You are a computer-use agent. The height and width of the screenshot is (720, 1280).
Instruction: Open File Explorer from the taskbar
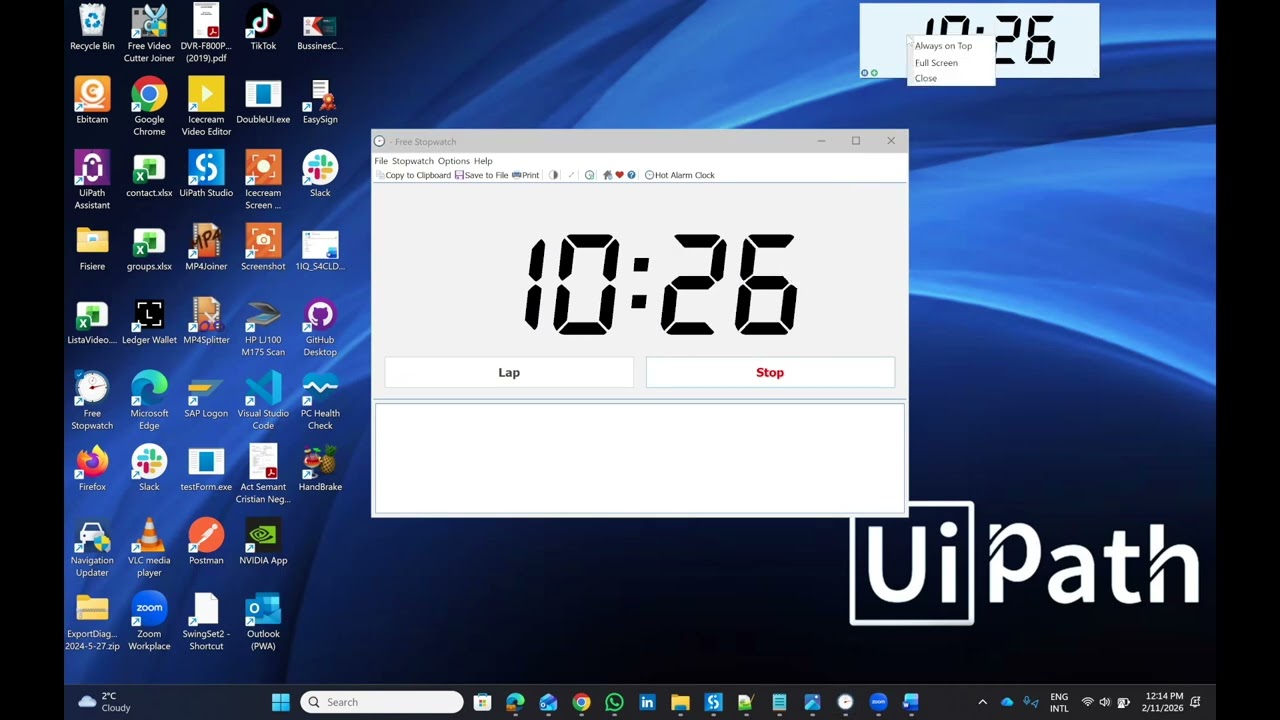coord(680,702)
